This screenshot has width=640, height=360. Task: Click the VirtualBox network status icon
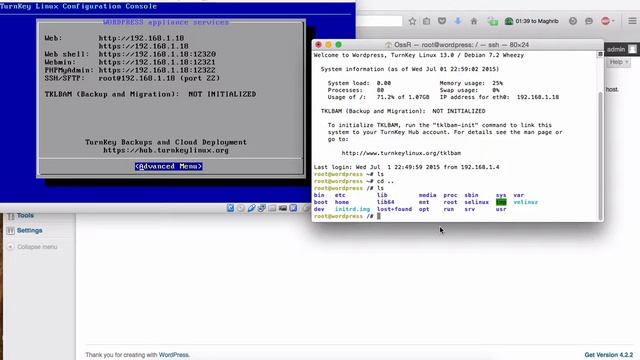point(262,208)
